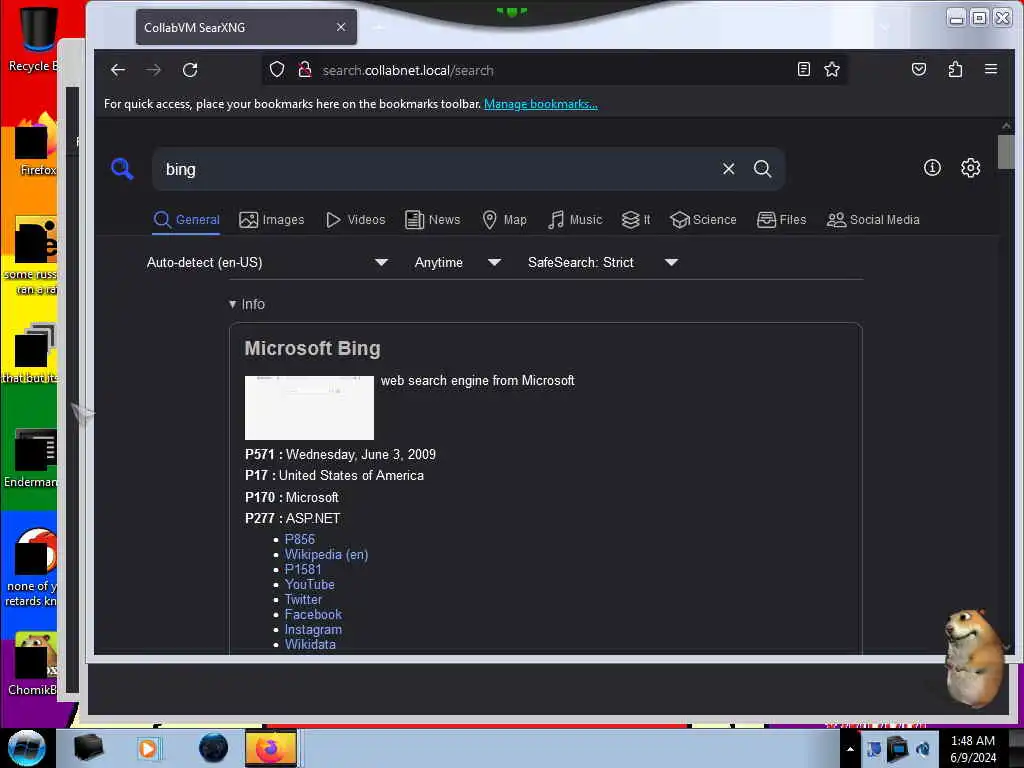Click the Firefox icon in the taskbar
The image size is (1024, 768).
tap(271, 748)
